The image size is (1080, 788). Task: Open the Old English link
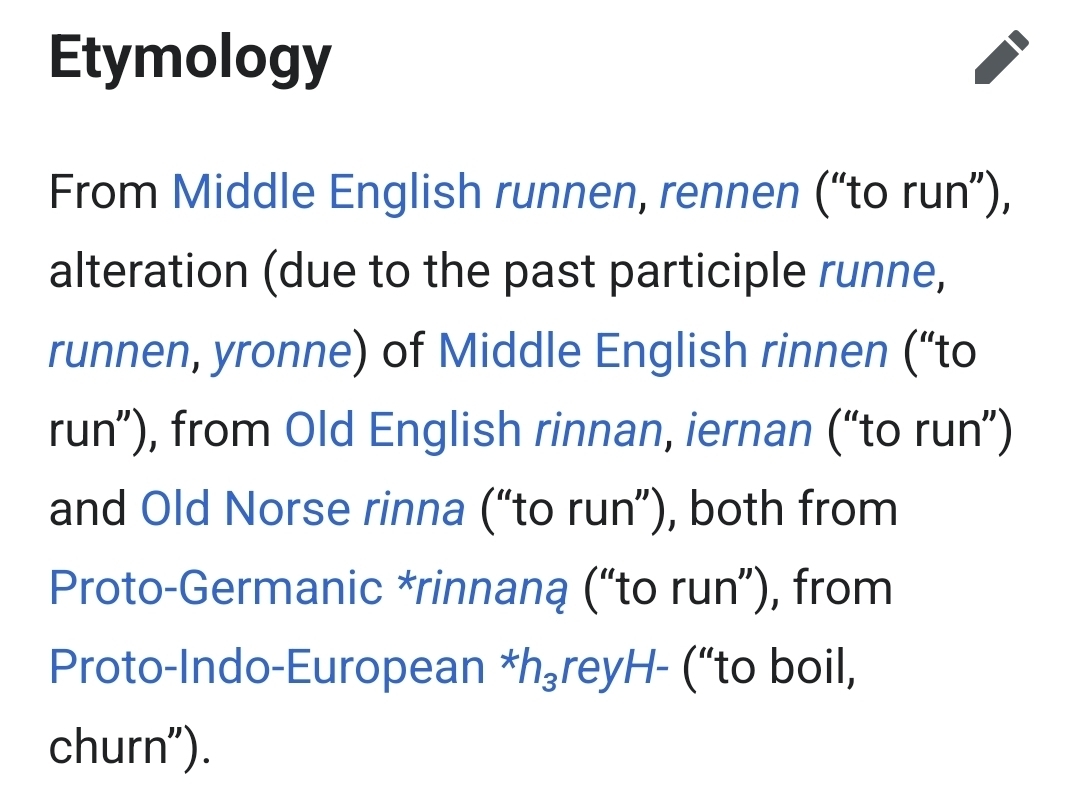coord(402,430)
